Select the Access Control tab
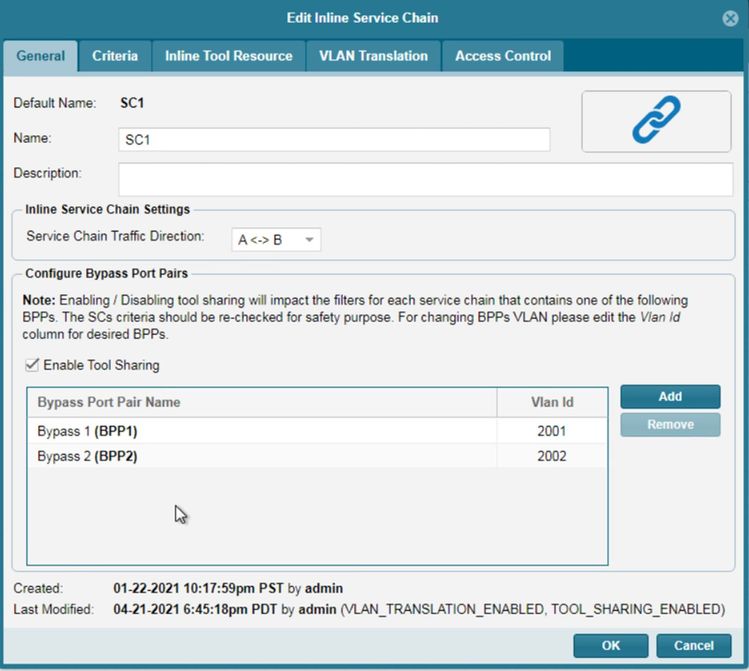 coord(502,56)
